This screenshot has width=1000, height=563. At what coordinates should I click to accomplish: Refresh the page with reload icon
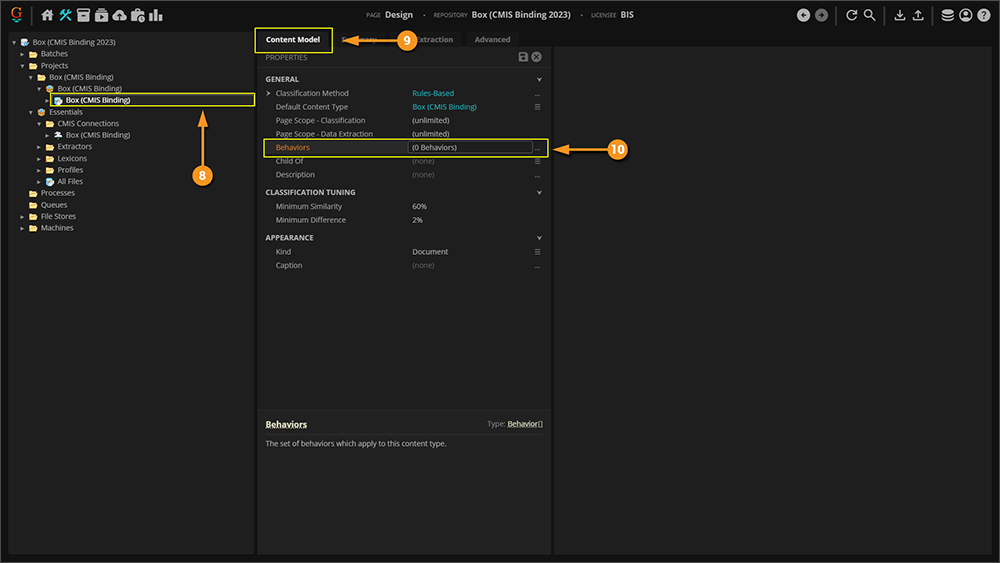tap(851, 15)
